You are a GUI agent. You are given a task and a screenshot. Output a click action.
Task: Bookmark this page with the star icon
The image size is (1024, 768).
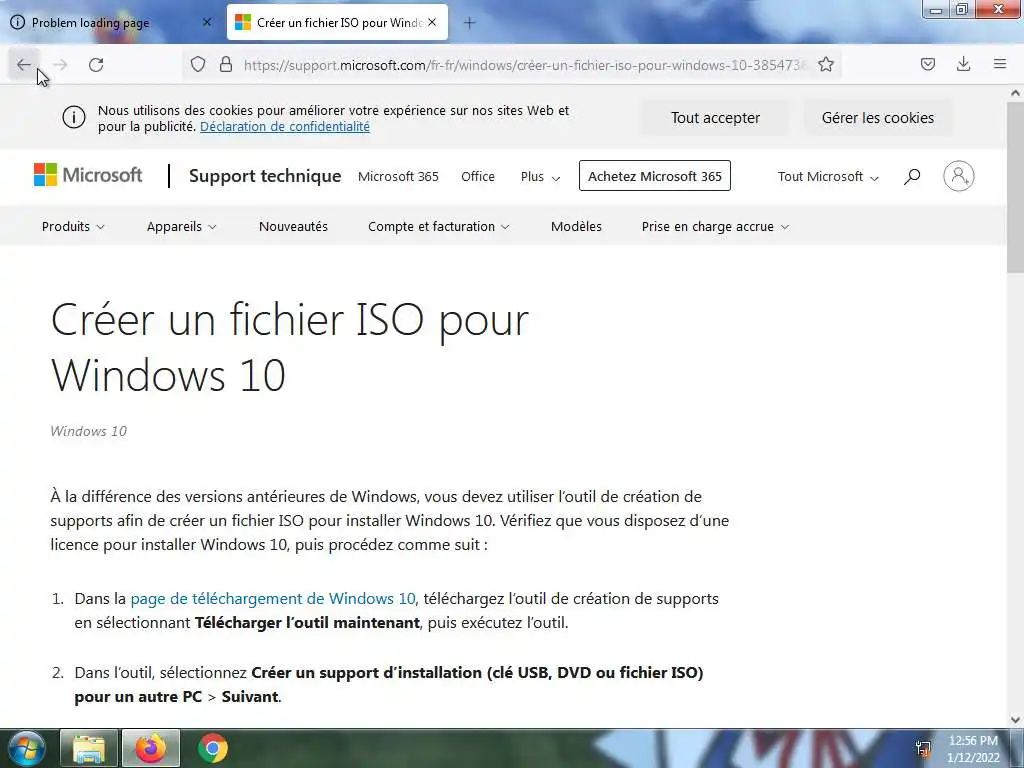tap(826, 65)
